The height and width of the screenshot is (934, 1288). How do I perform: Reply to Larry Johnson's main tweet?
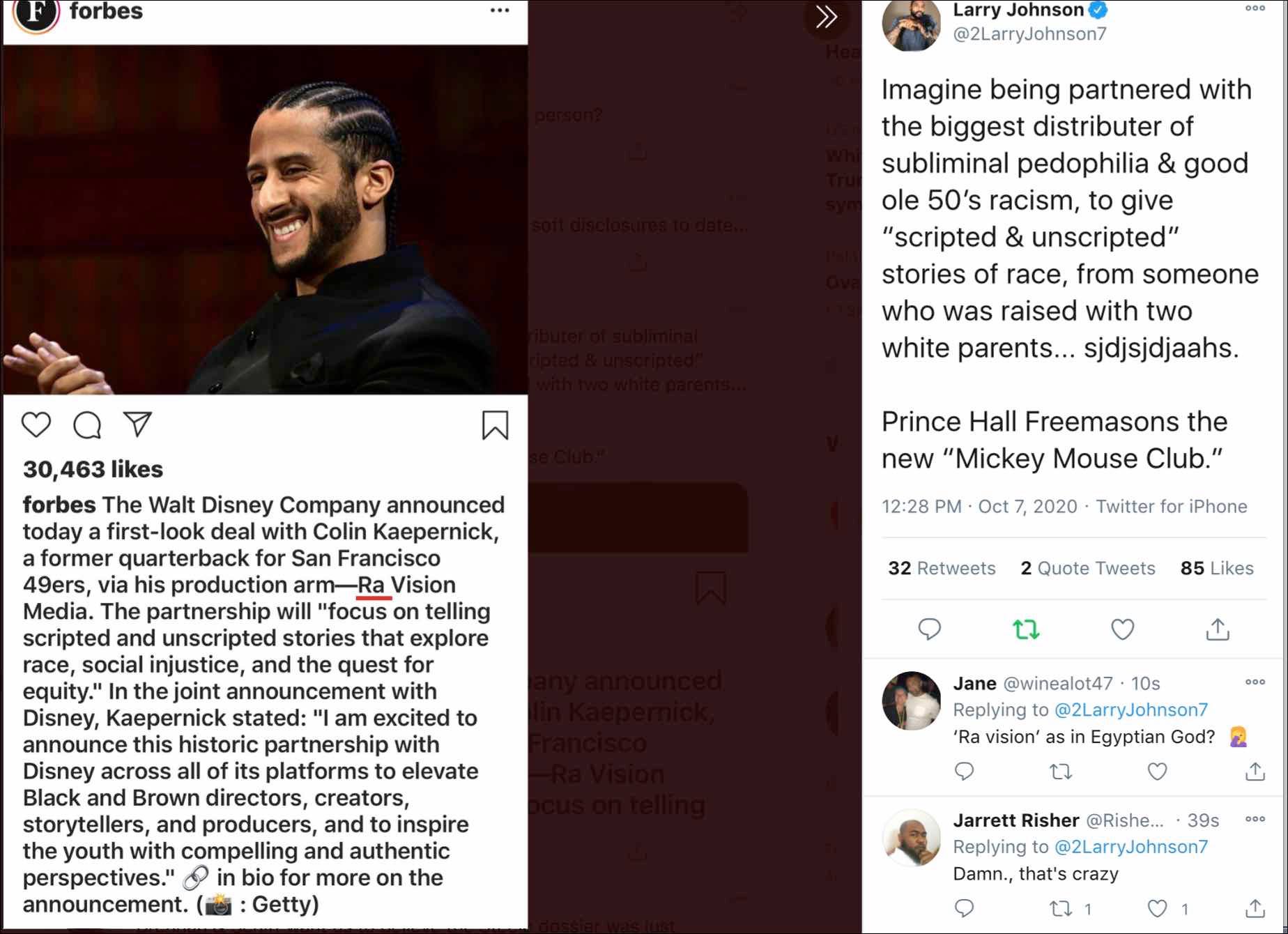tap(929, 629)
